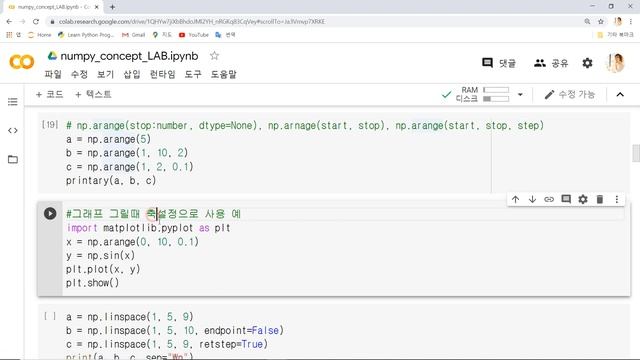Viewport: 640px width, 360px height.
Task: Expand RAM and disk resource dropdown
Action: (520, 95)
